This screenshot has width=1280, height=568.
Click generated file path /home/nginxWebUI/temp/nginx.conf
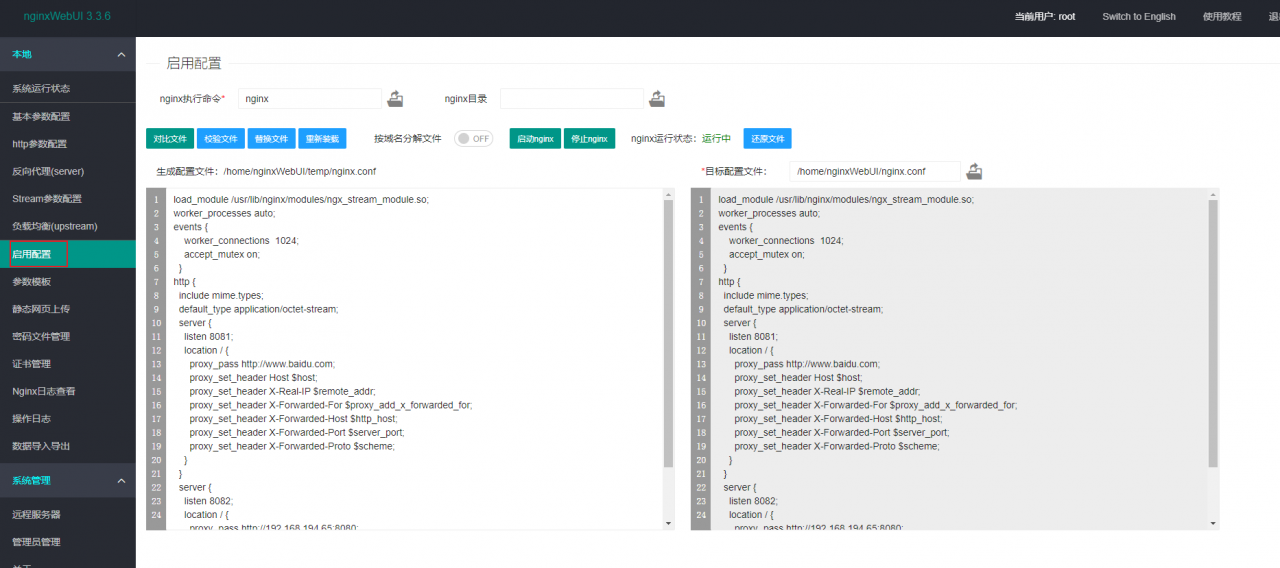(x=300, y=172)
